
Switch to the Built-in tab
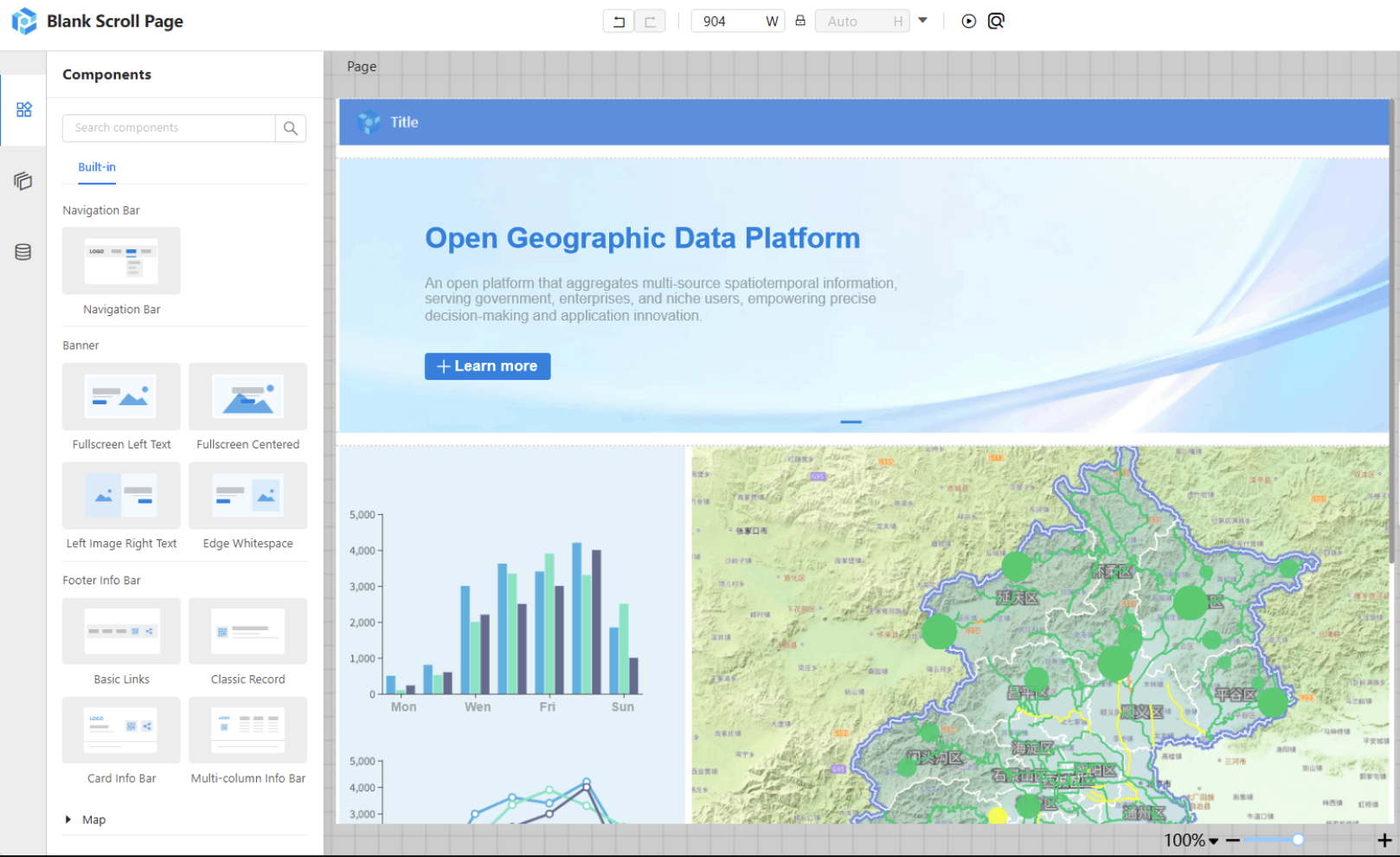(x=97, y=167)
